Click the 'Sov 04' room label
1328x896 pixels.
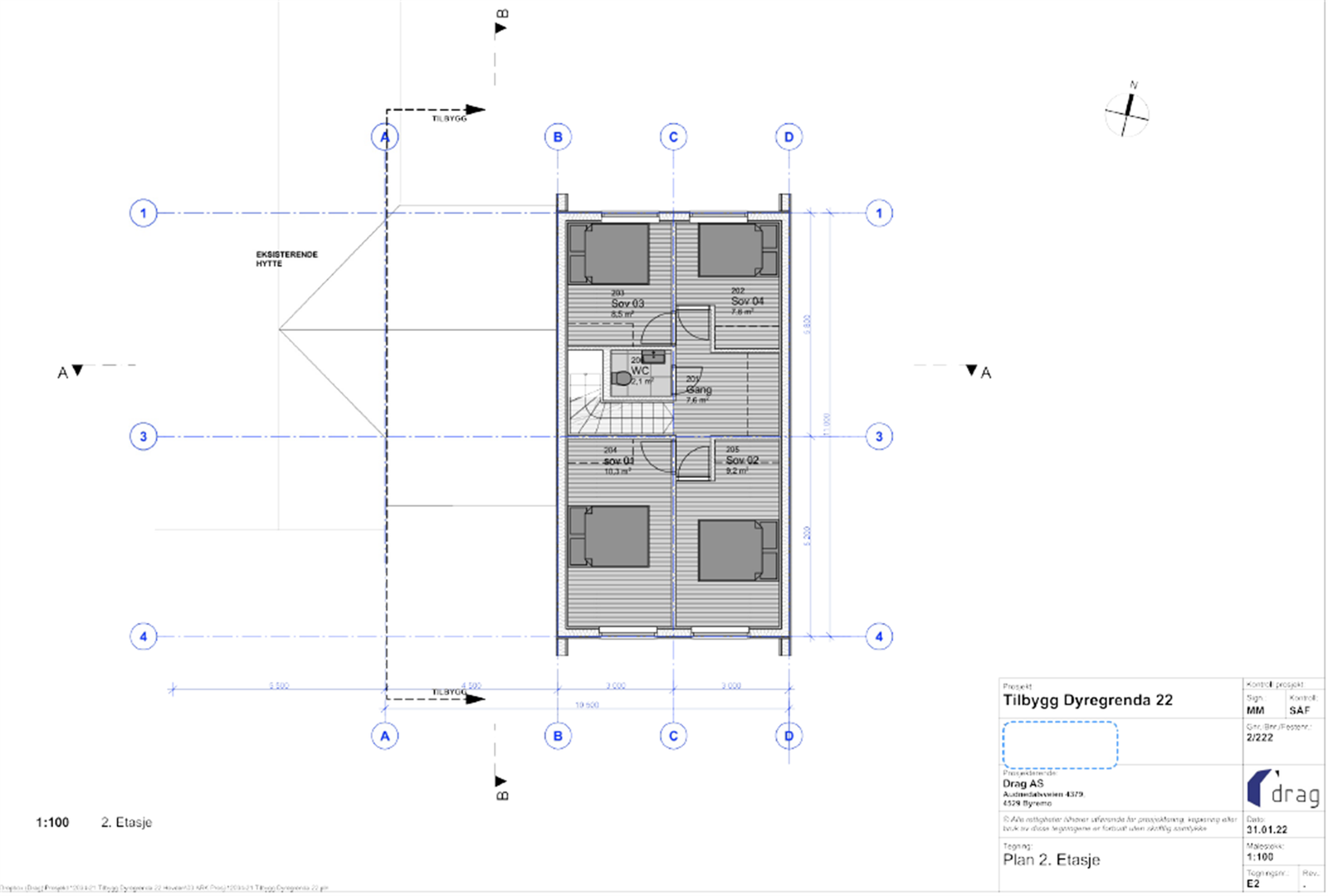click(x=747, y=301)
